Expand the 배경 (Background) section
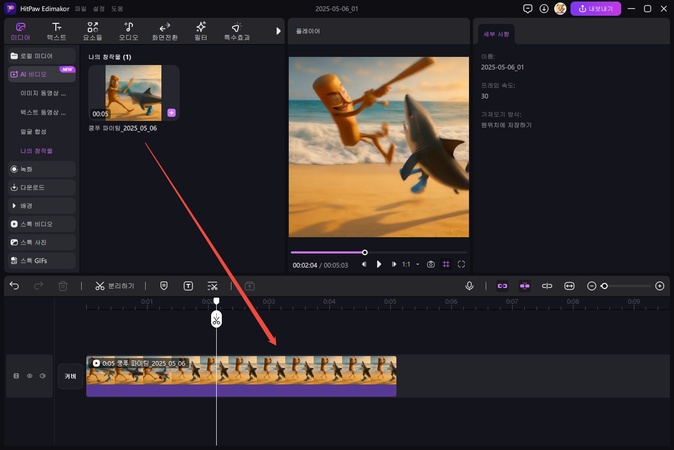This screenshot has width=674, height=450. click(42, 206)
